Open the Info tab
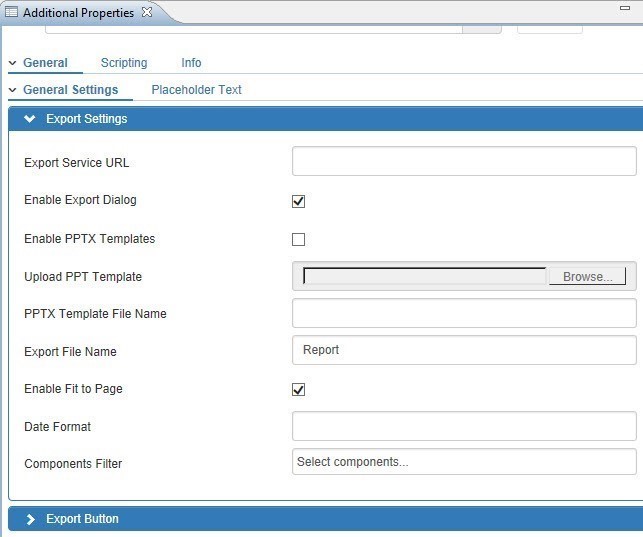This screenshot has height=537, width=643. [x=191, y=63]
